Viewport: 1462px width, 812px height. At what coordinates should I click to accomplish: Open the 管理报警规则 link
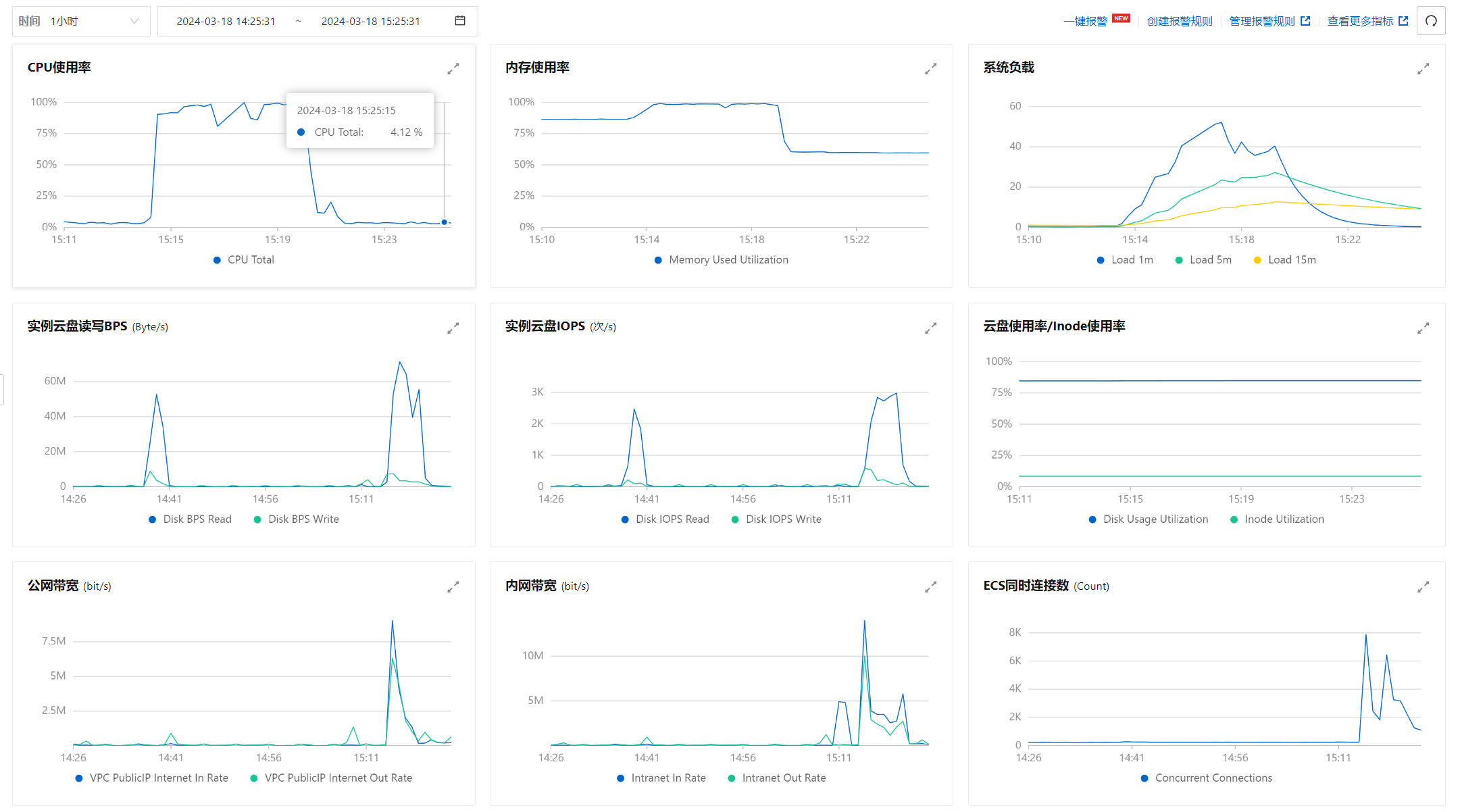1269,21
